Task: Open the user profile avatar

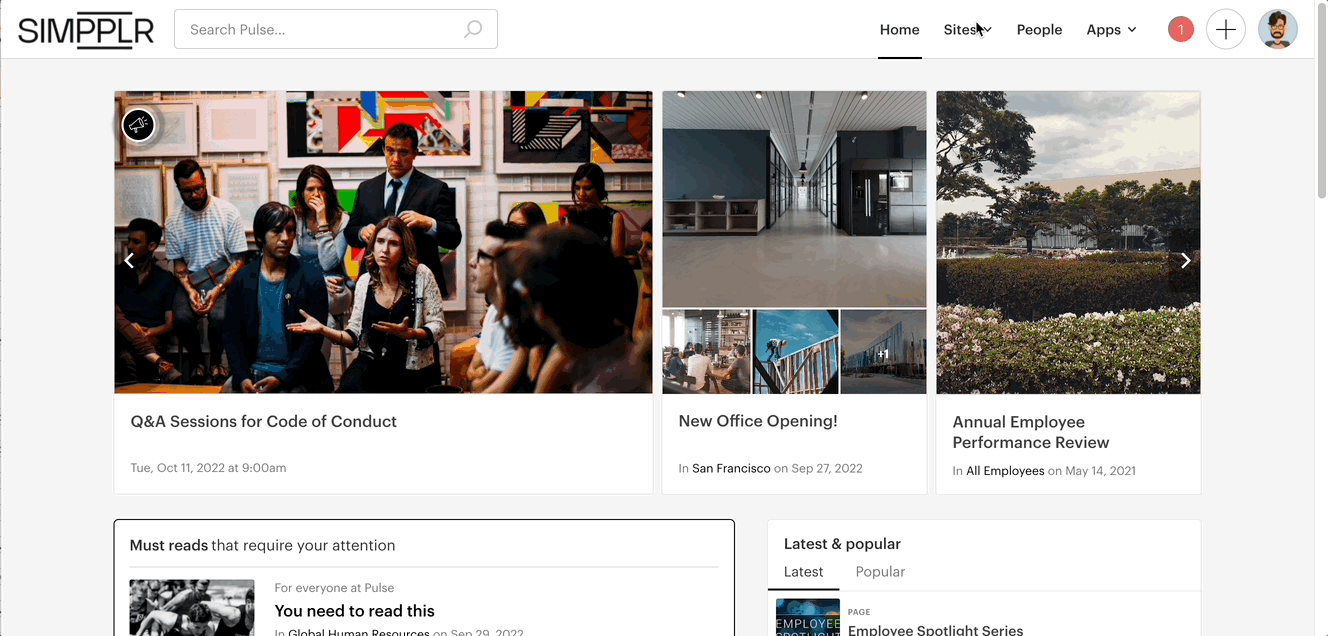Action: (1278, 30)
